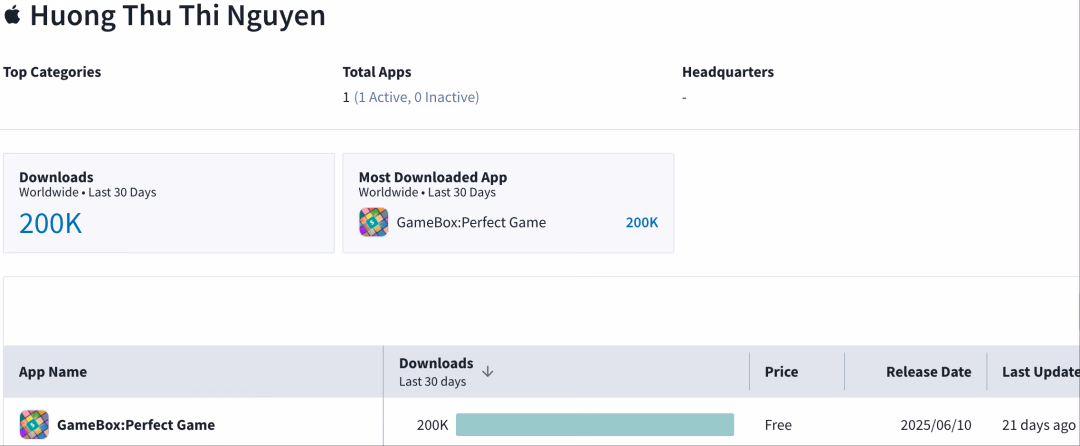Select the Downloads Worldwide summary card
This screenshot has width=1080, height=446.
(169, 203)
